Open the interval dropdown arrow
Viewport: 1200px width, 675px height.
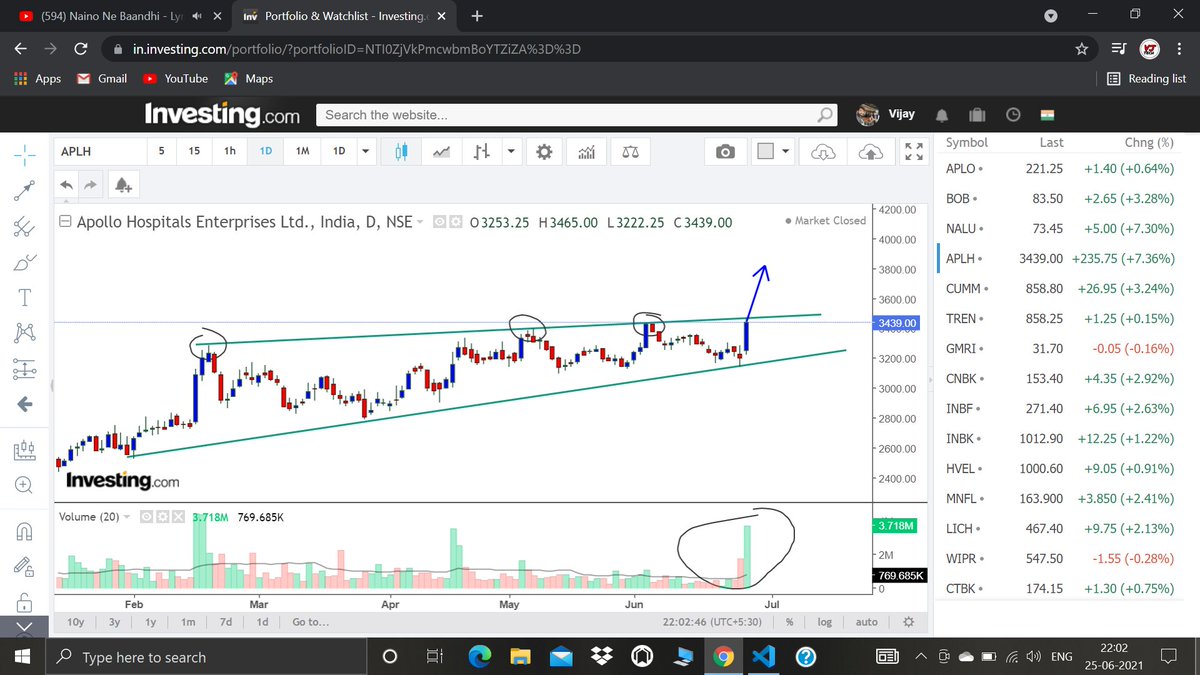(x=365, y=152)
